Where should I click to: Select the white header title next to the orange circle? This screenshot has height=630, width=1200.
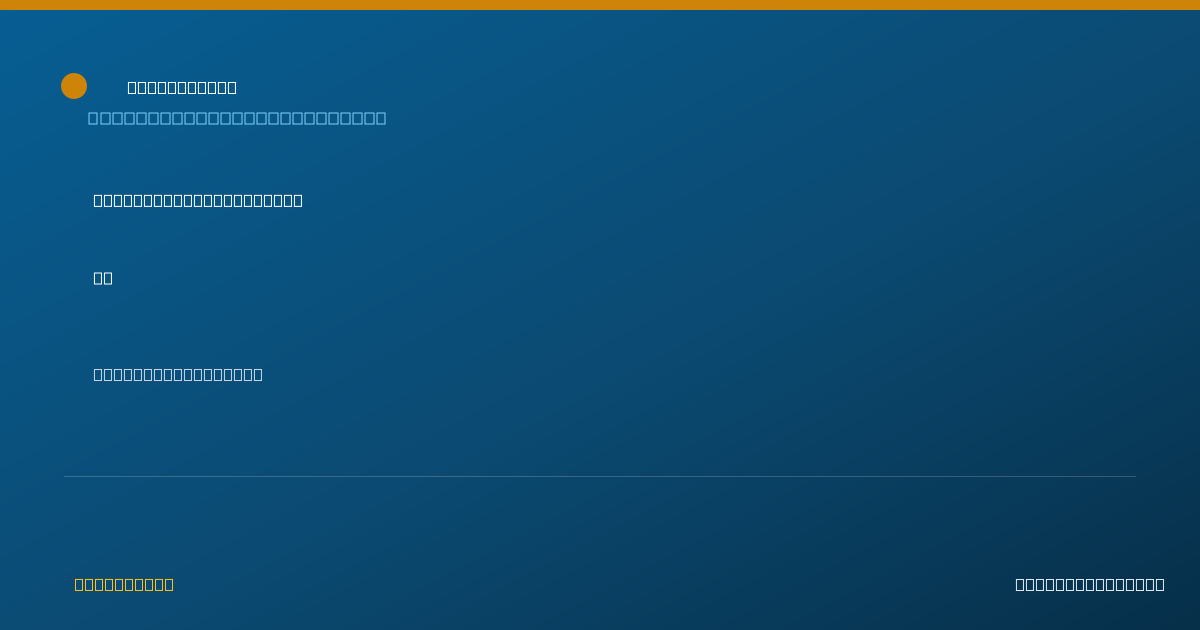(182, 88)
